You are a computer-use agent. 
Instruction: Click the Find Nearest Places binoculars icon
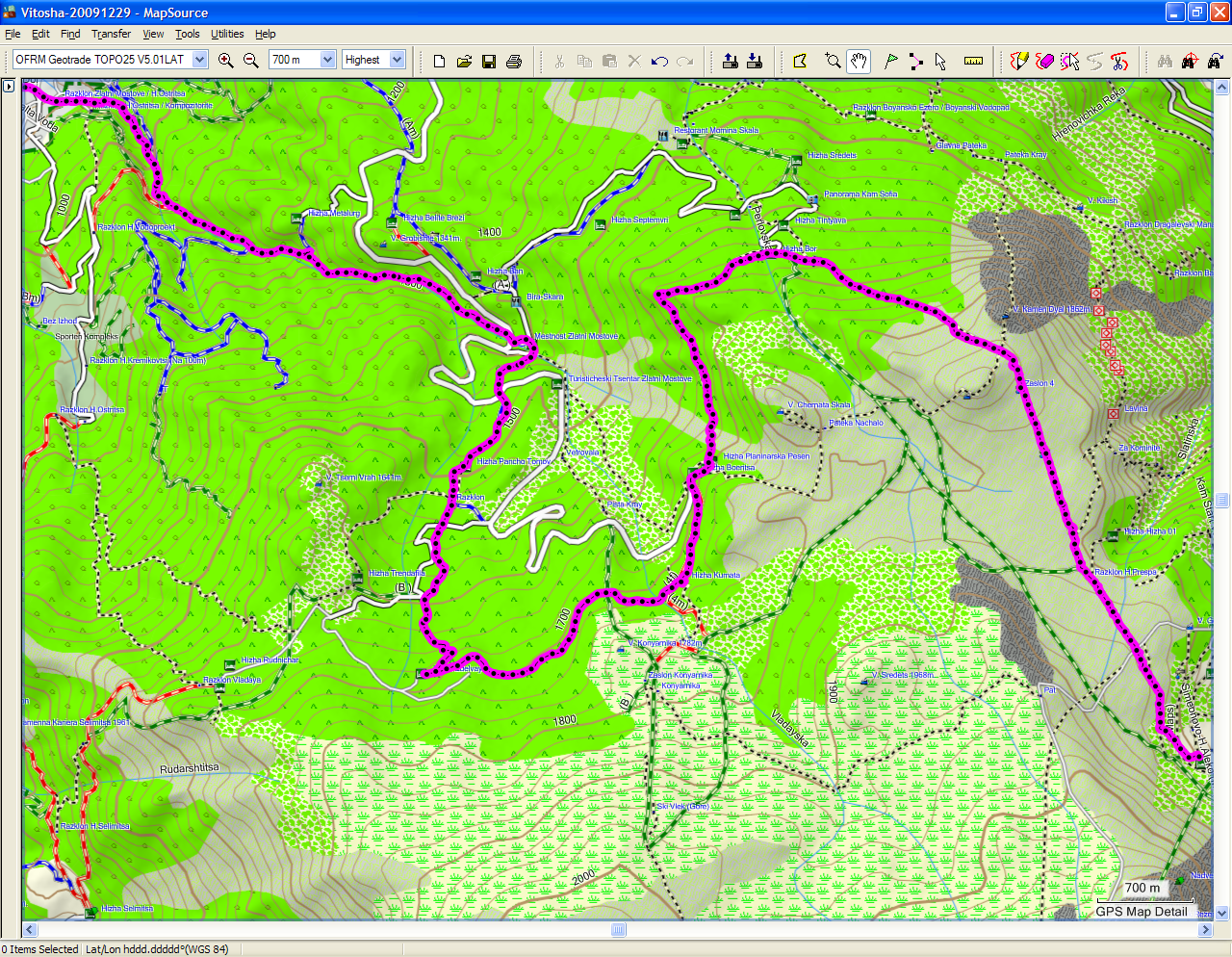pyautogui.click(x=1190, y=61)
